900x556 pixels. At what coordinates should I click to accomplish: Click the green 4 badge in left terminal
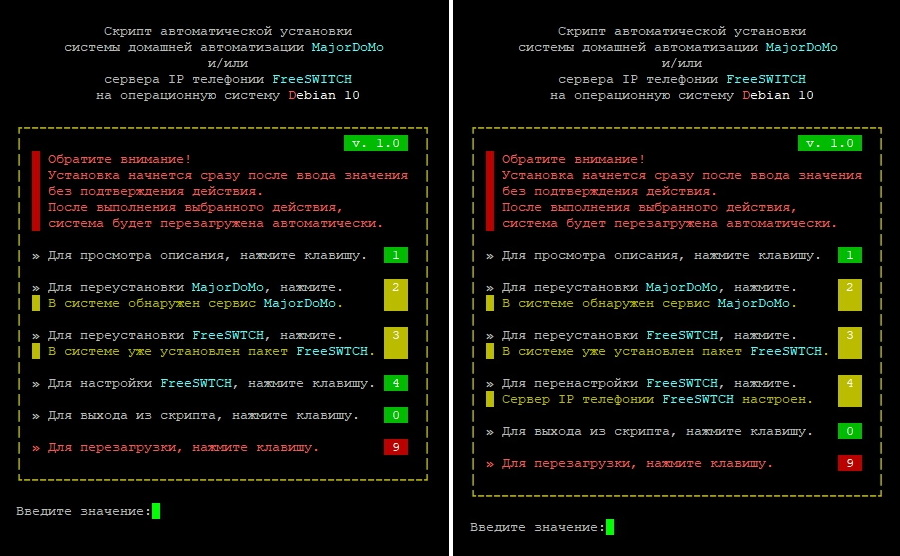395,383
